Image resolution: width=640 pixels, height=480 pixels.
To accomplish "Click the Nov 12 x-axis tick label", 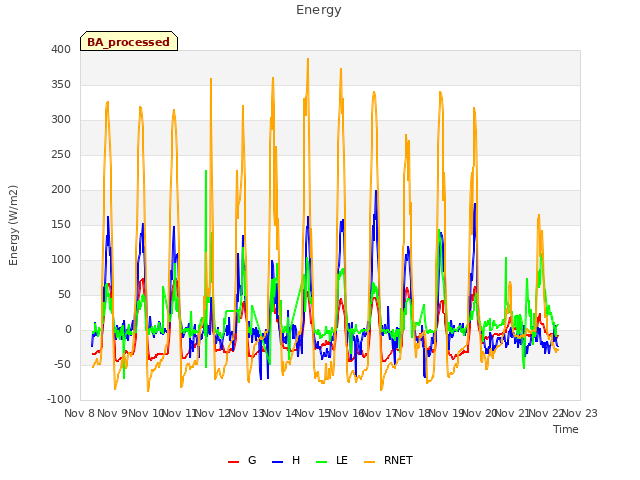I will 213,413.
